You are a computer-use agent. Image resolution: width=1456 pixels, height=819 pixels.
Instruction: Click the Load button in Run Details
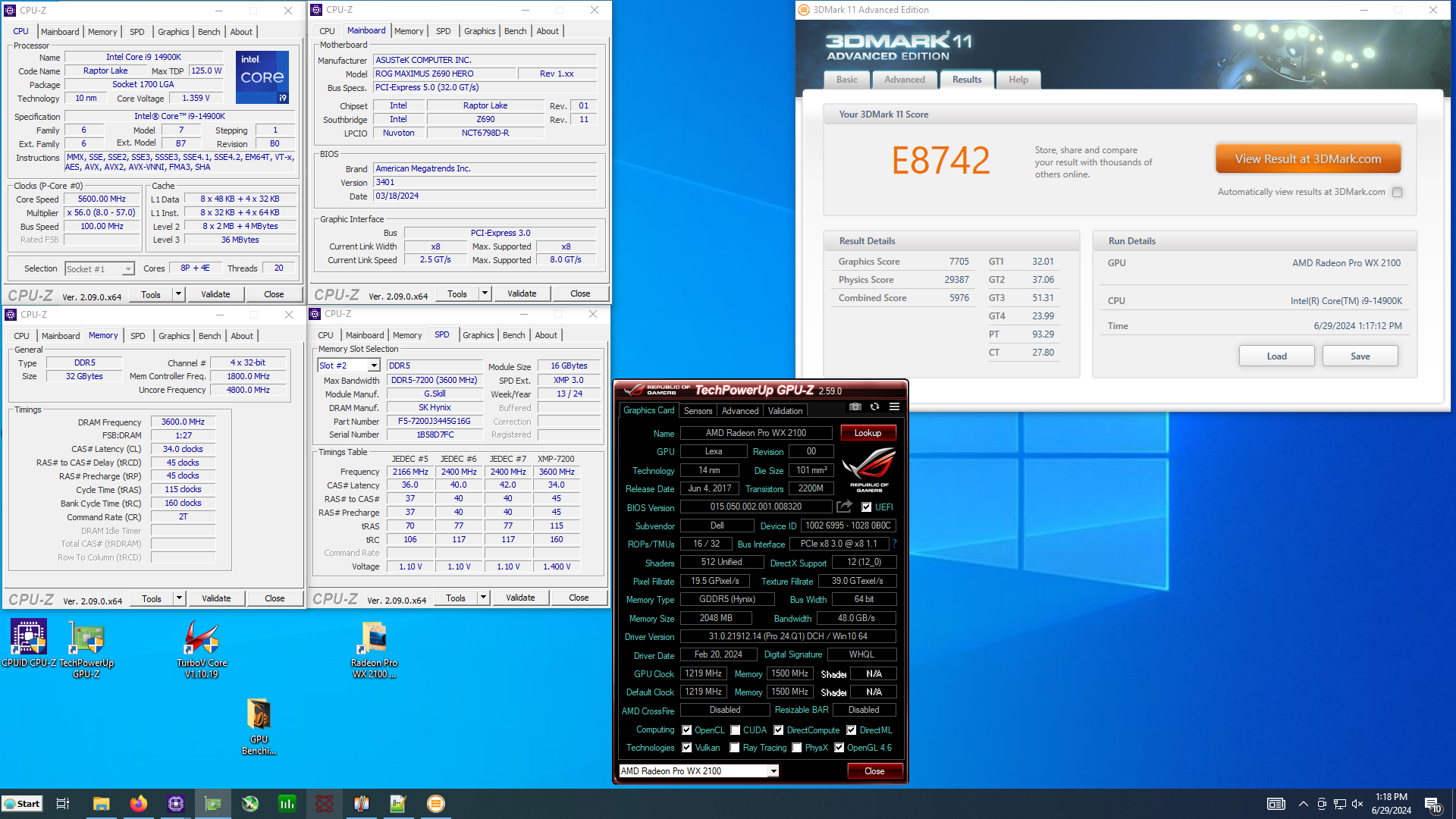coord(1276,356)
